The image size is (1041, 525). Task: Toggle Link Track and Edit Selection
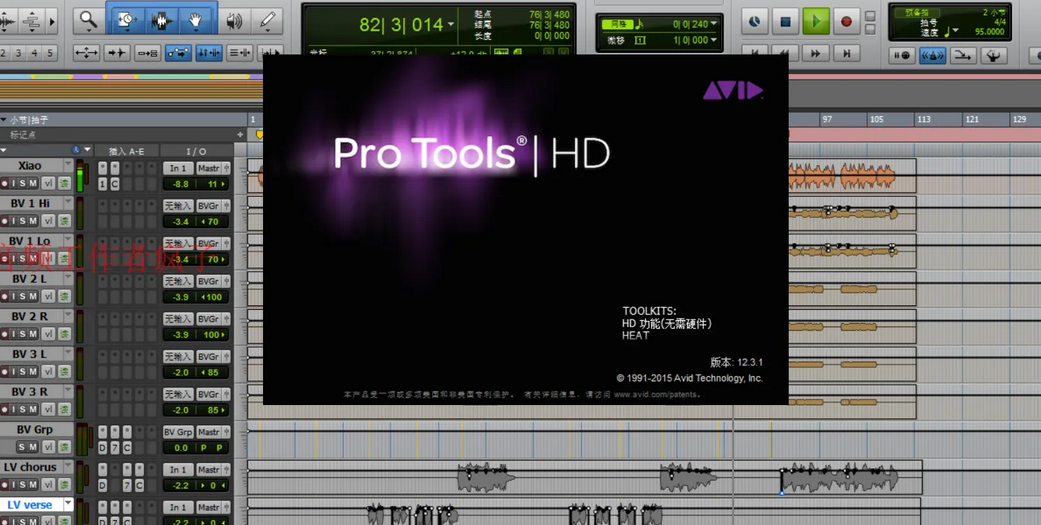[239, 52]
